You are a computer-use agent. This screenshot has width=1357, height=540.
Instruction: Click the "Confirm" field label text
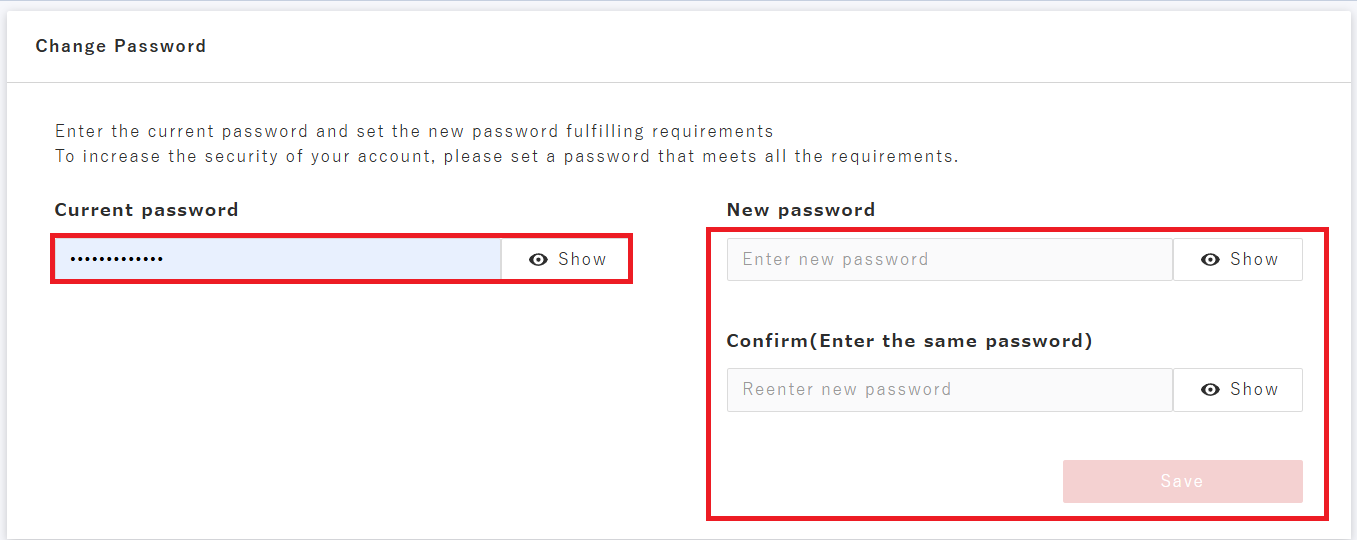pos(766,341)
